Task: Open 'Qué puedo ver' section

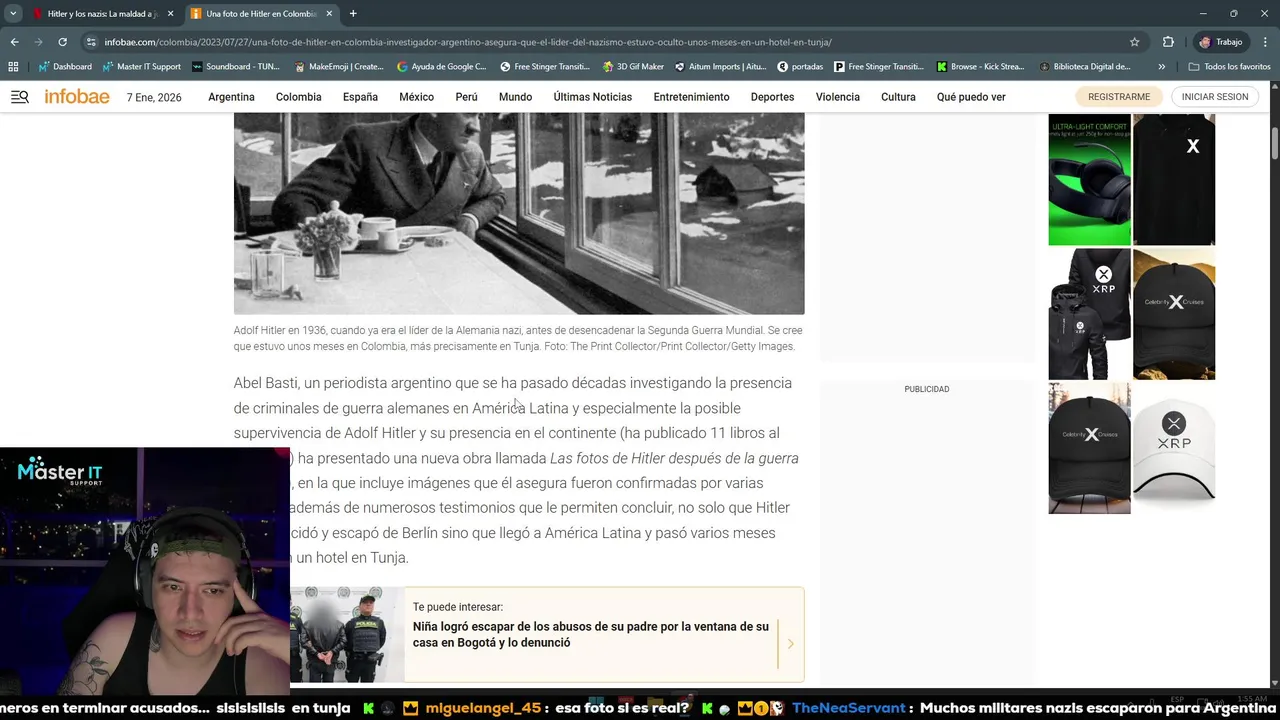Action: tap(971, 97)
